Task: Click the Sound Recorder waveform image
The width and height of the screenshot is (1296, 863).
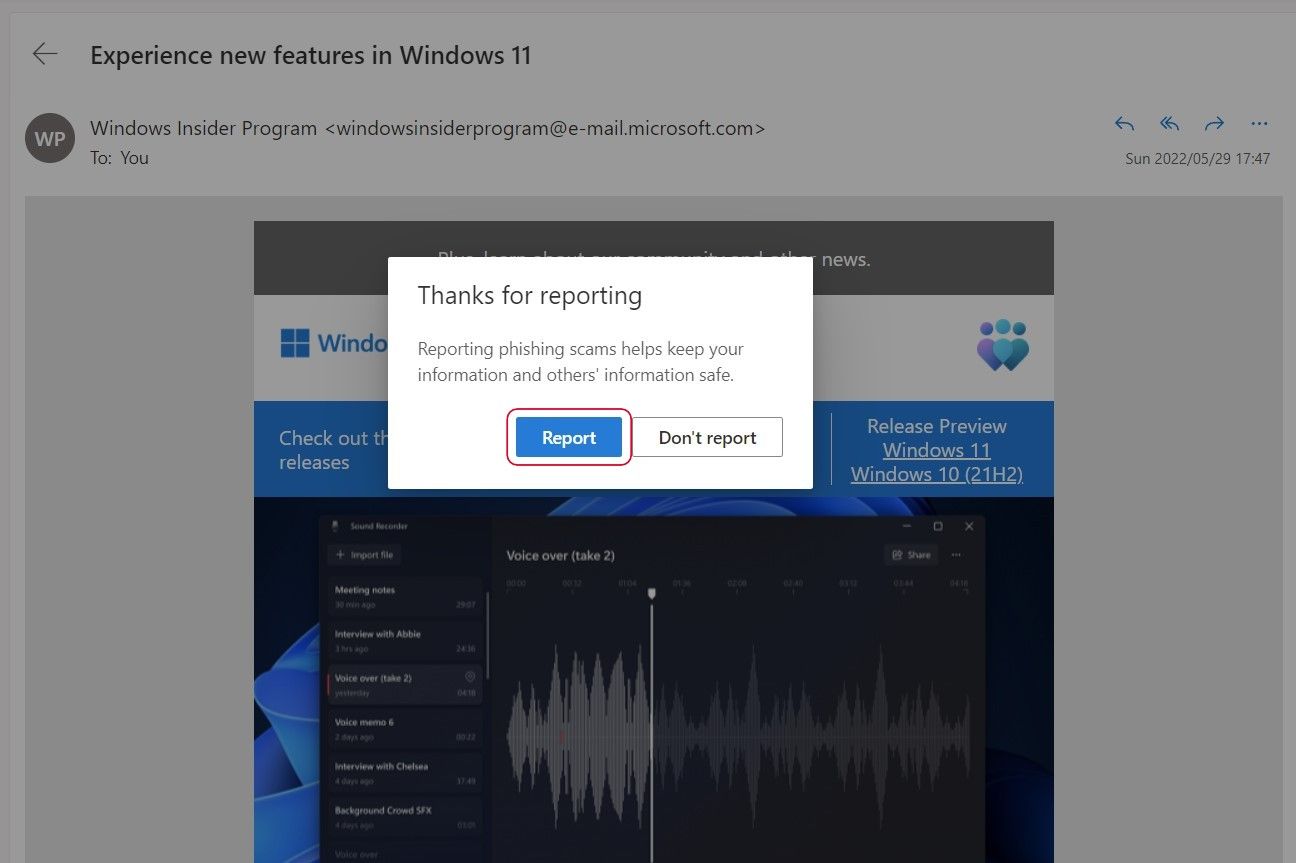Action: click(x=738, y=738)
